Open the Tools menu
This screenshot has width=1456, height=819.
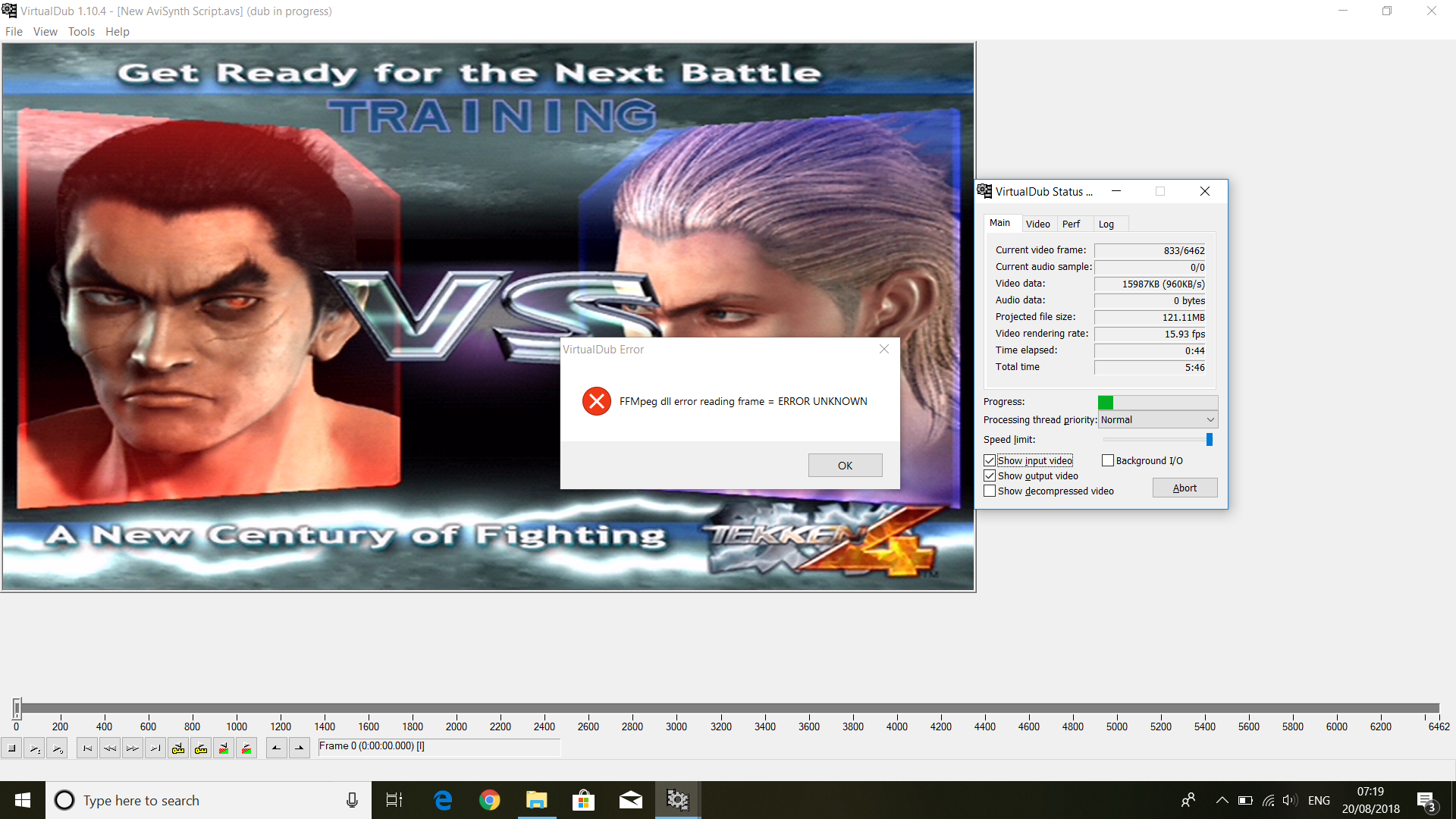[81, 32]
